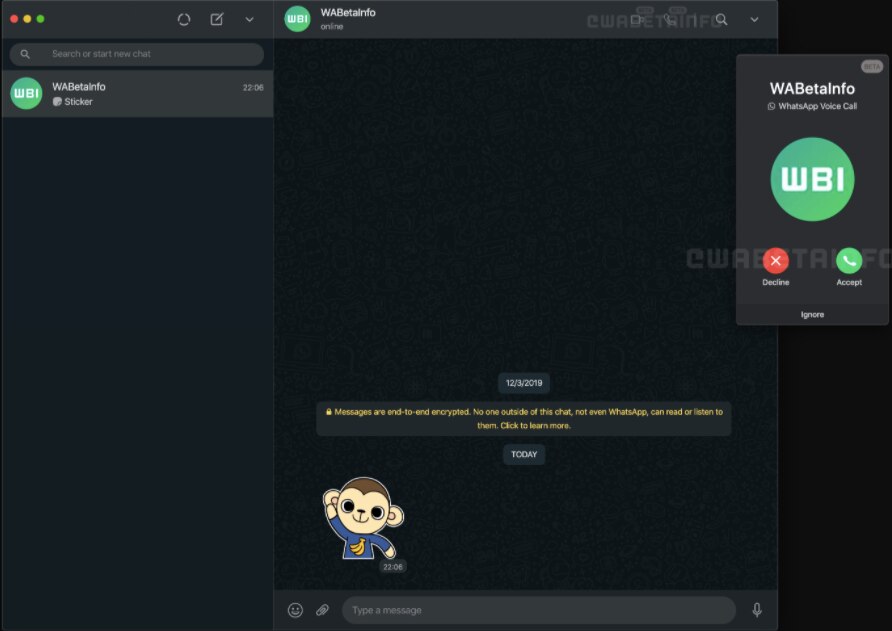Search within the WABetaInfo conversation
Screen dimensions: 892x631
[x=721, y=19]
